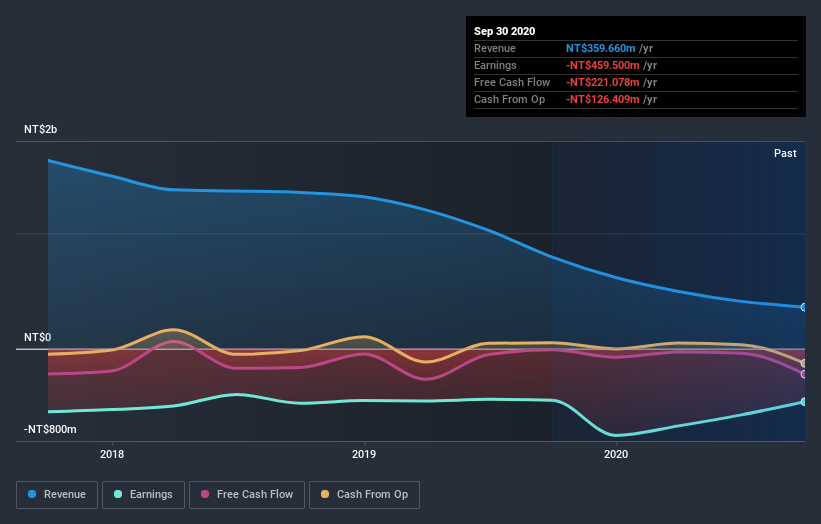This screenshot has height=524, width=821.
Task: Click the Revenue line end marker
Action: click(804, 307)
